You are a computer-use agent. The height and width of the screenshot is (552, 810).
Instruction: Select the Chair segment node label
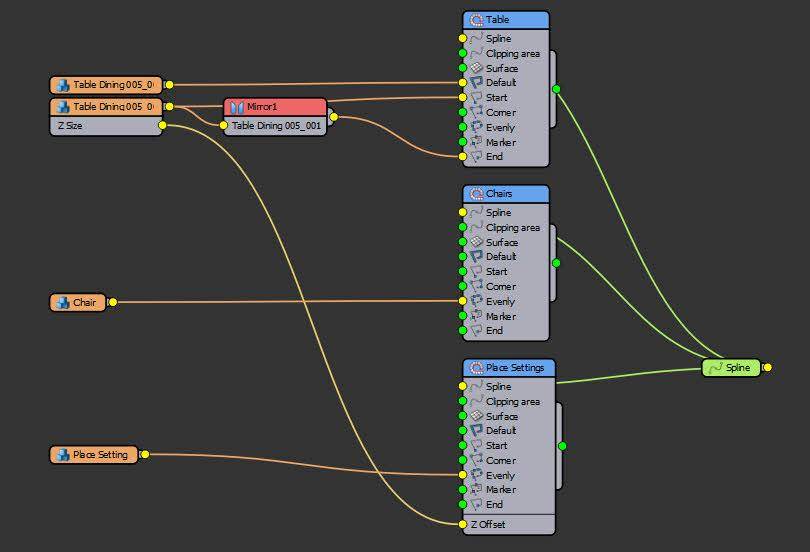tap(84, 302)
